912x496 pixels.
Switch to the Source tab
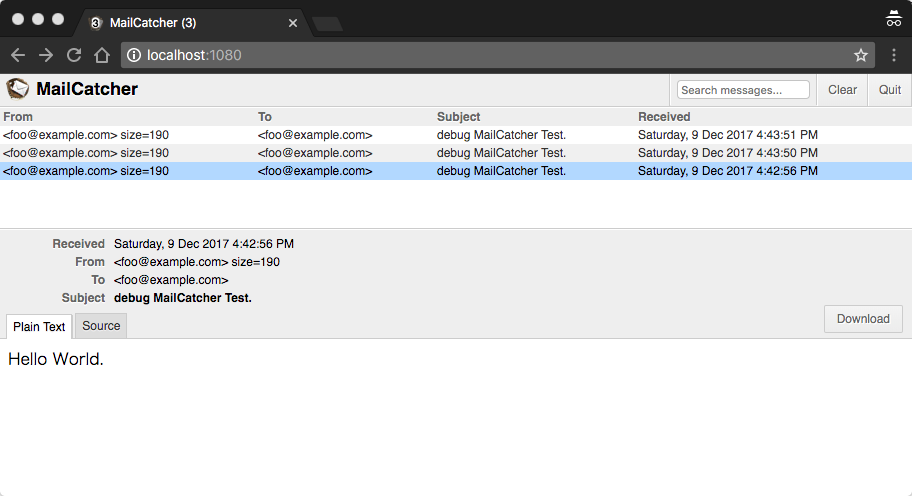click(x=101, y=326)
